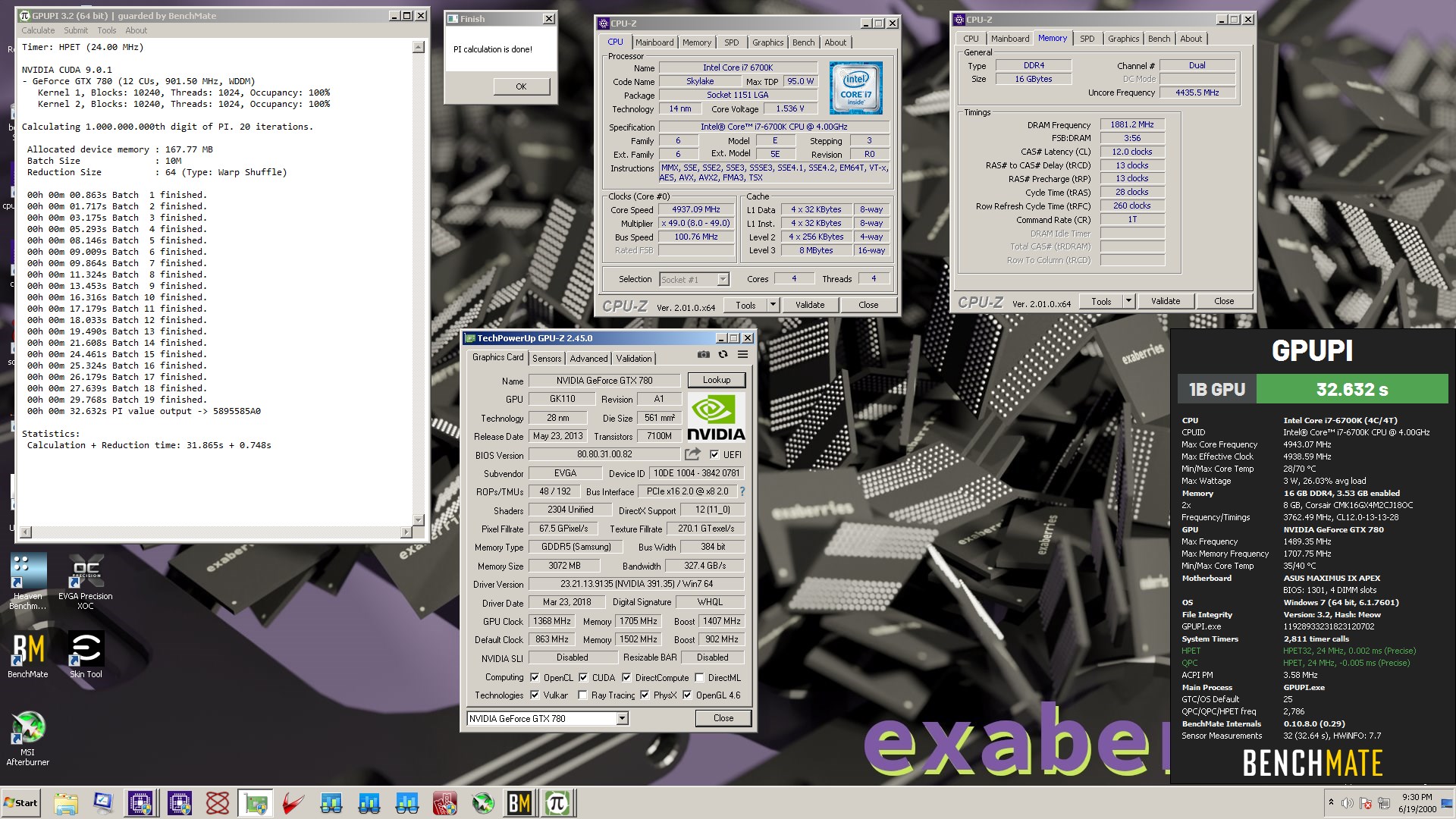Take a GPU-Z screenshot with camera icon
The image size is (1456, 819).
[x=704, y=355]
